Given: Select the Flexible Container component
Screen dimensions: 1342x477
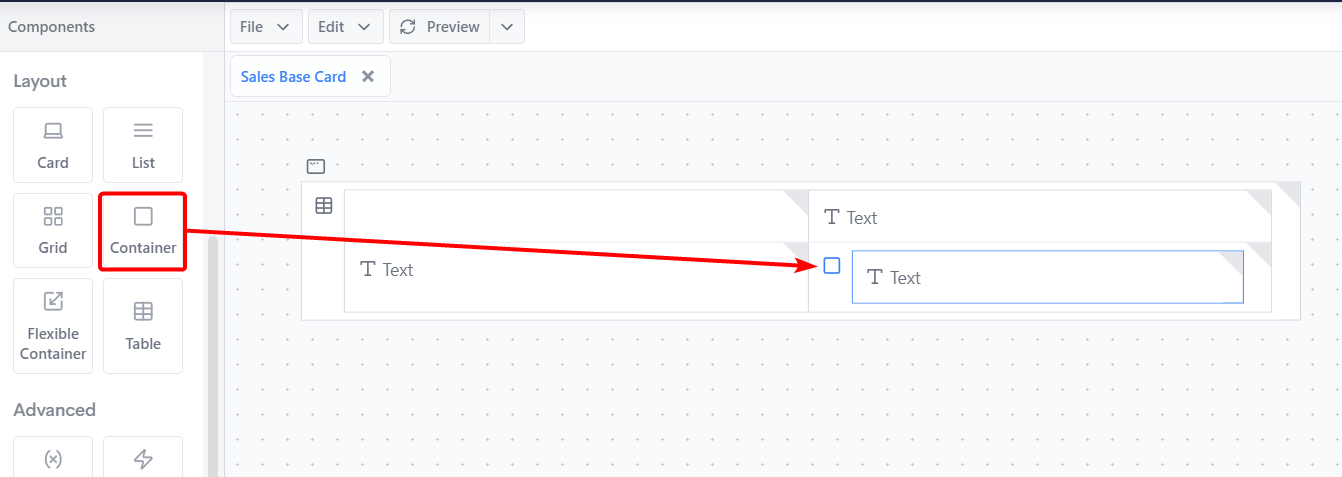Looking at the screenshot, I should (x=53, y=326).
